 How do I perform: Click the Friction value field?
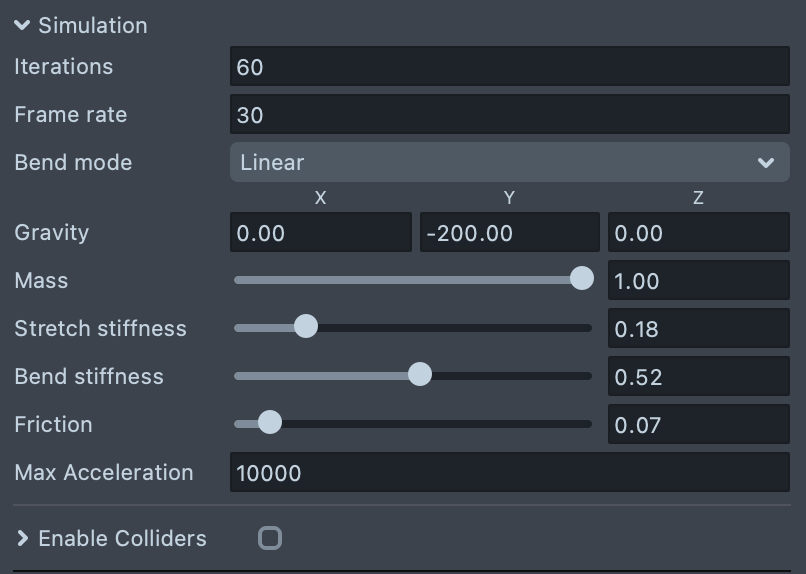click(698, 425)
